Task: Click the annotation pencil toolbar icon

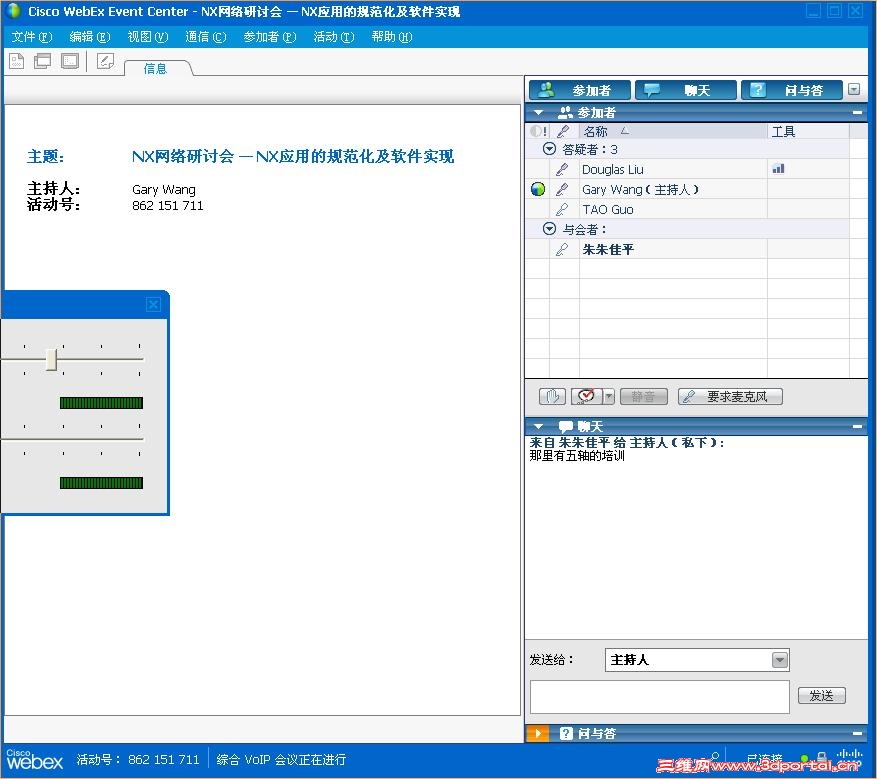Action: pos(105,61)
